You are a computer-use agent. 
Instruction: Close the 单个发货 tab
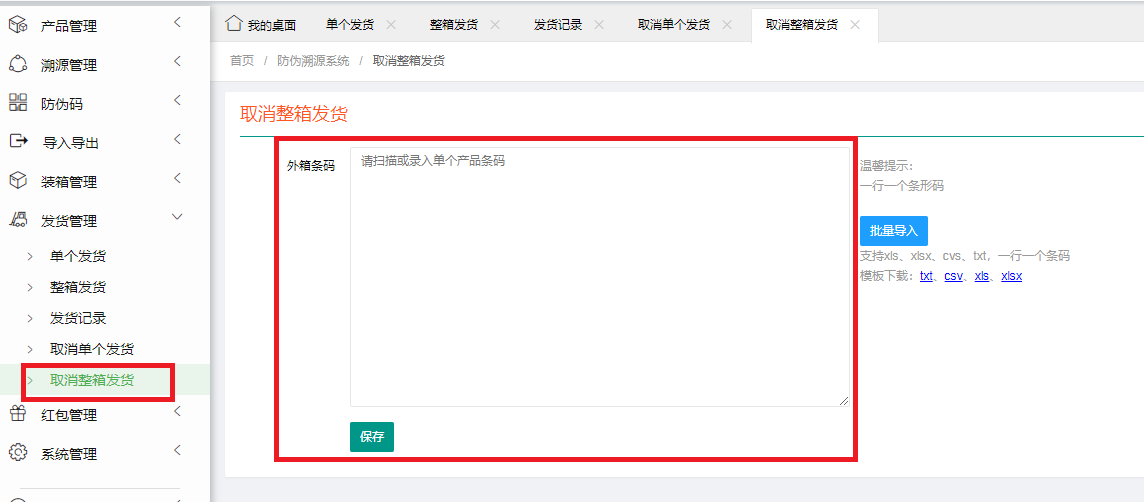coord(391,25)
